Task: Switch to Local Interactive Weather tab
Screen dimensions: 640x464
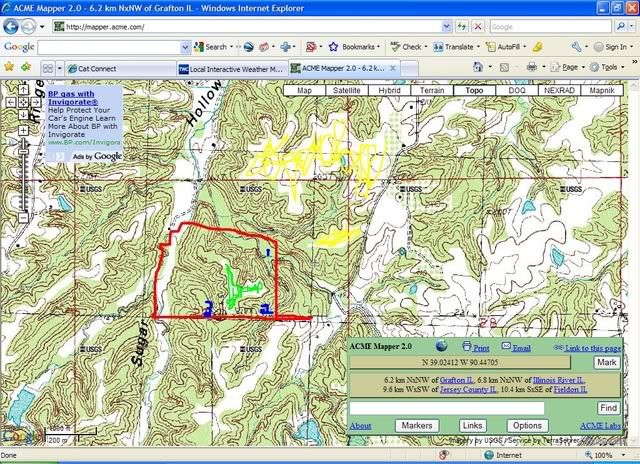Action: (x=232, y=69)
